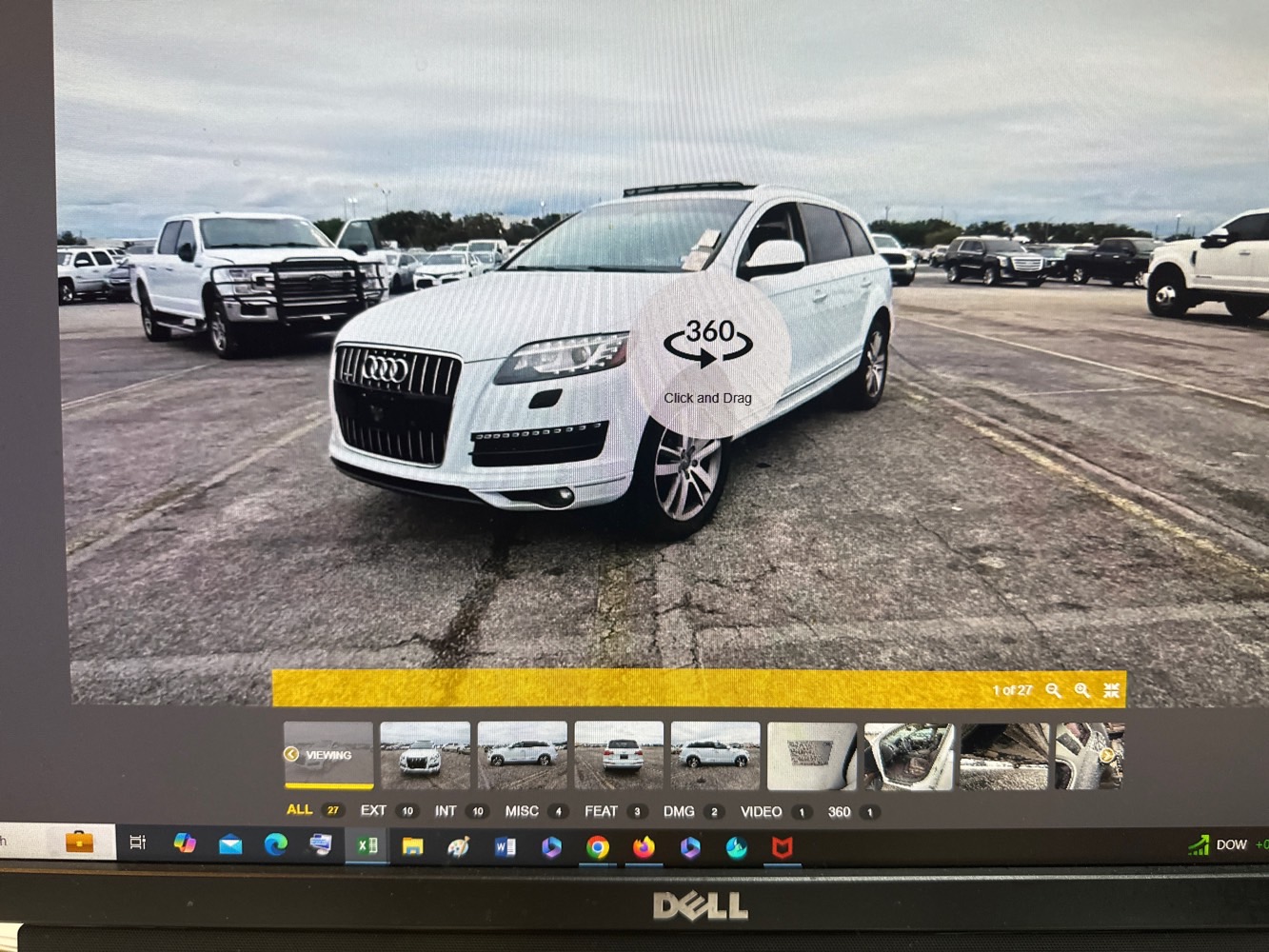The width and height of the screenshot is (1269, 952).
Task: Select the ALL 27 photos tab
Action: (314, 810)
